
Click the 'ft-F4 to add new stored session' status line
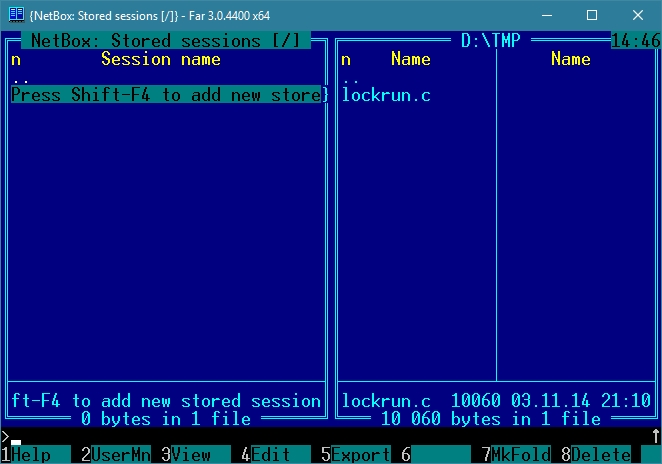pos(166,401)
